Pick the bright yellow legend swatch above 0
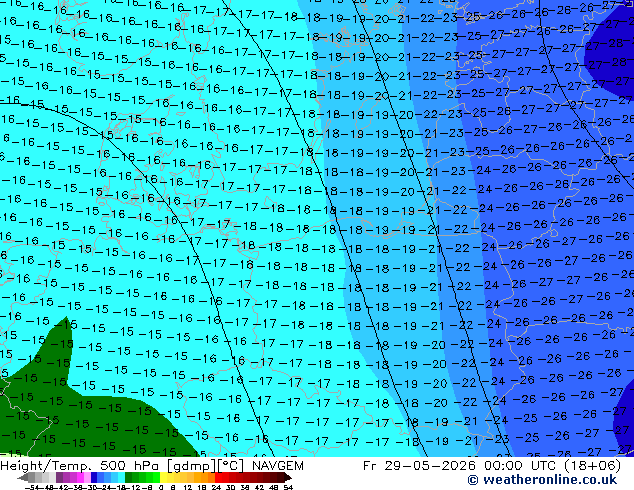The width and height of the screenshot is (634, 490). pos(163,478)
